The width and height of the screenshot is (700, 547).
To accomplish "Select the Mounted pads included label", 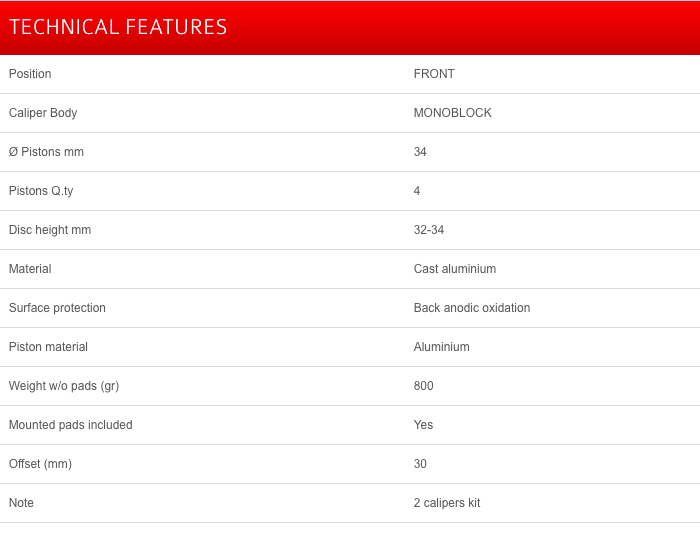I will click(x=71, y=425).
